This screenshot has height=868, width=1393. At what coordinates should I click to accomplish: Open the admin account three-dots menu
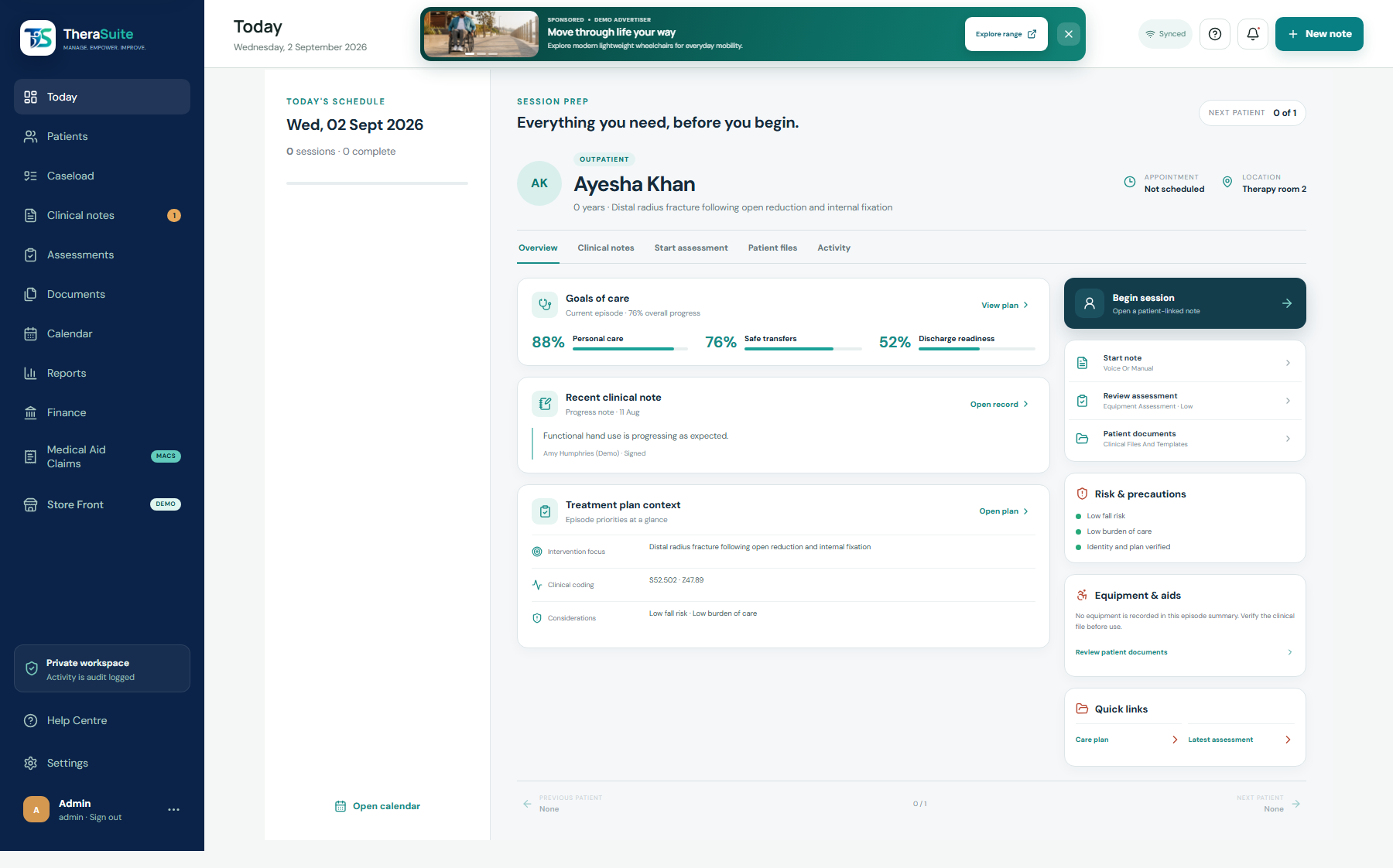pos(173,809)
